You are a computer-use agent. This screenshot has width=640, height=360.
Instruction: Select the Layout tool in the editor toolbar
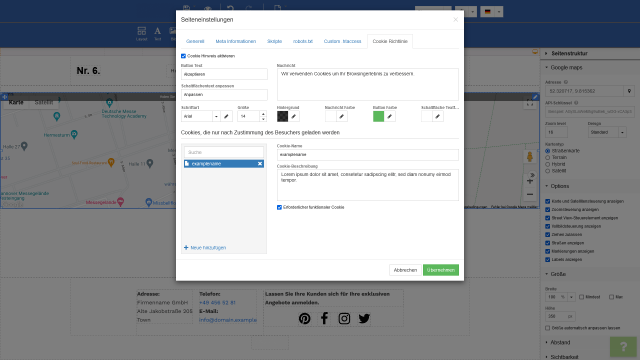coord(142,33)
